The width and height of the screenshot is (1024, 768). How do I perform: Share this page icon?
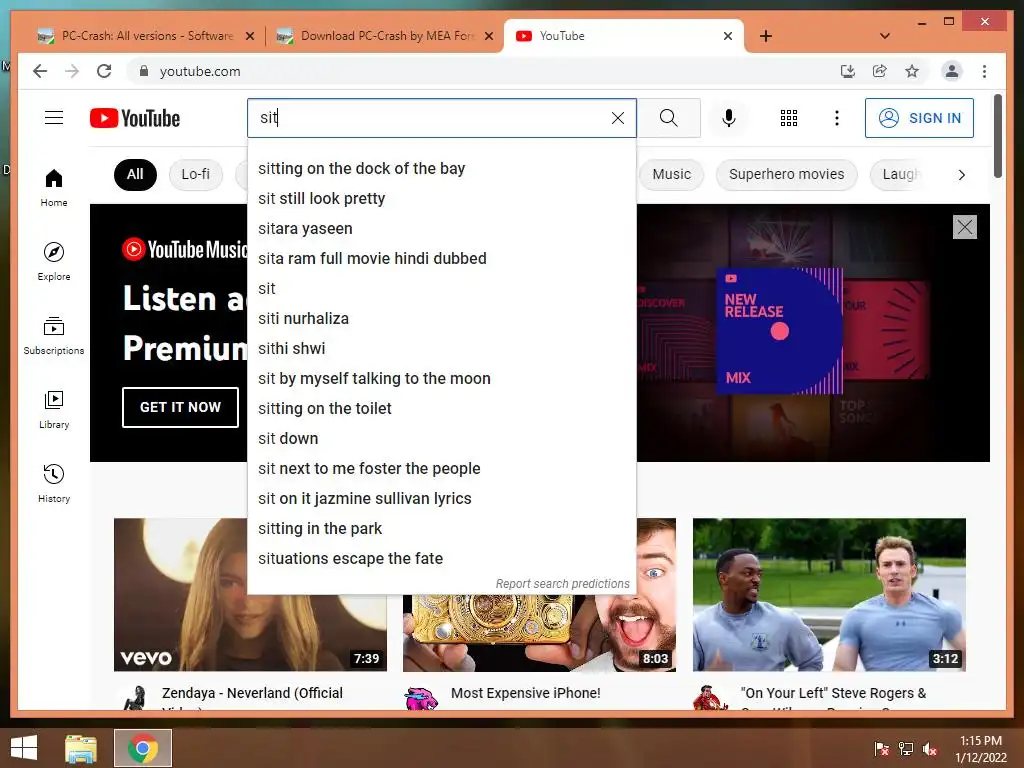click(x=880, y=71)
